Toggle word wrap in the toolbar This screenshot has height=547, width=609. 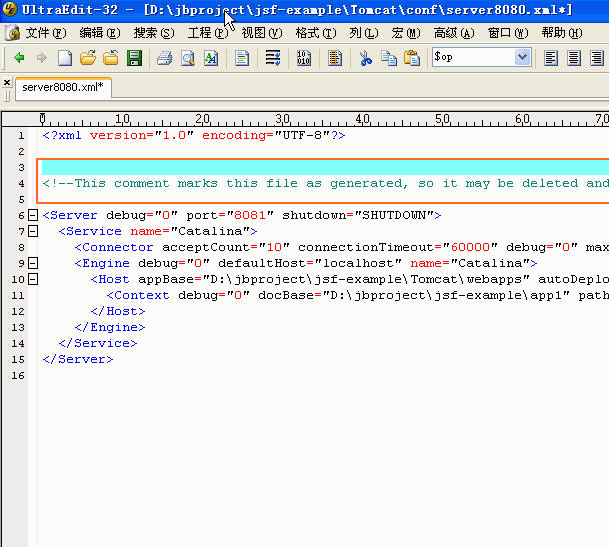273,58
